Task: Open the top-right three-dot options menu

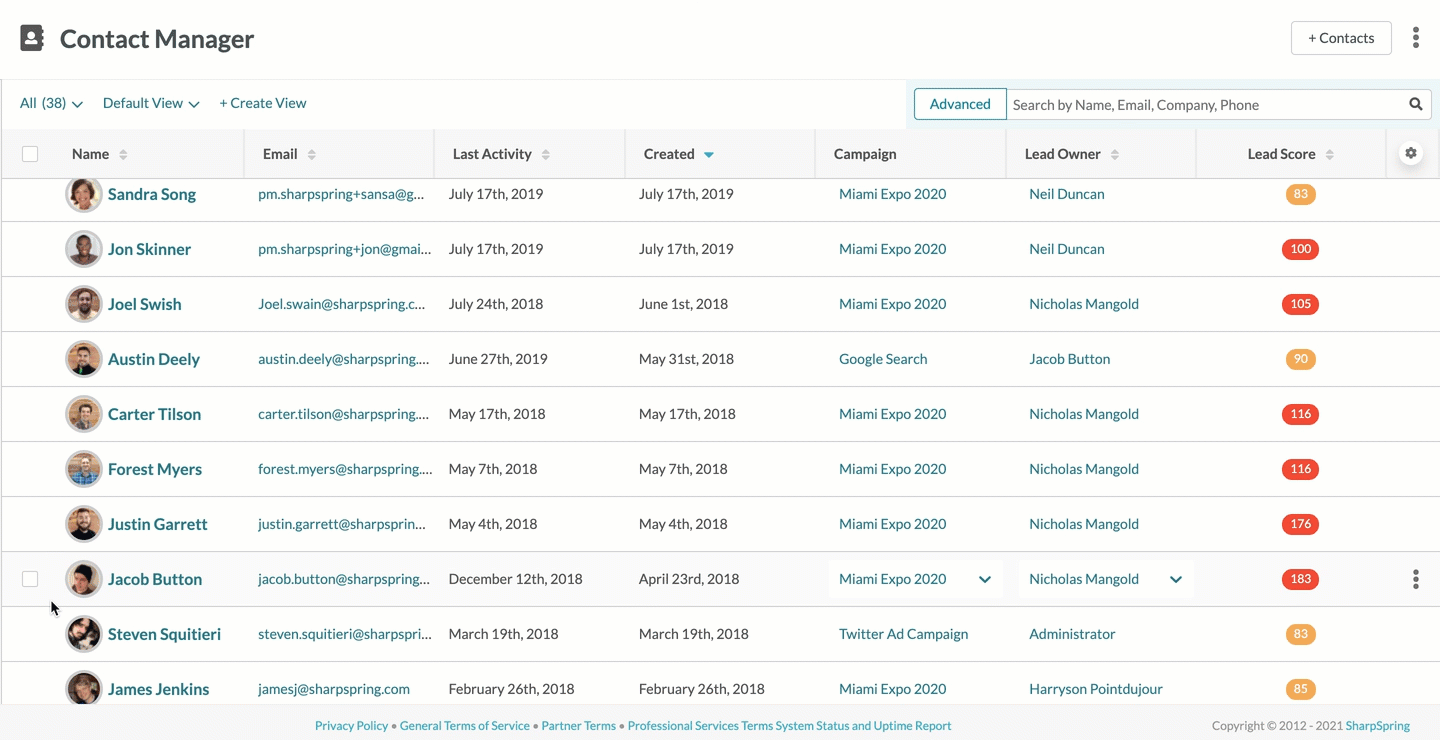Action: point(1415,38)
